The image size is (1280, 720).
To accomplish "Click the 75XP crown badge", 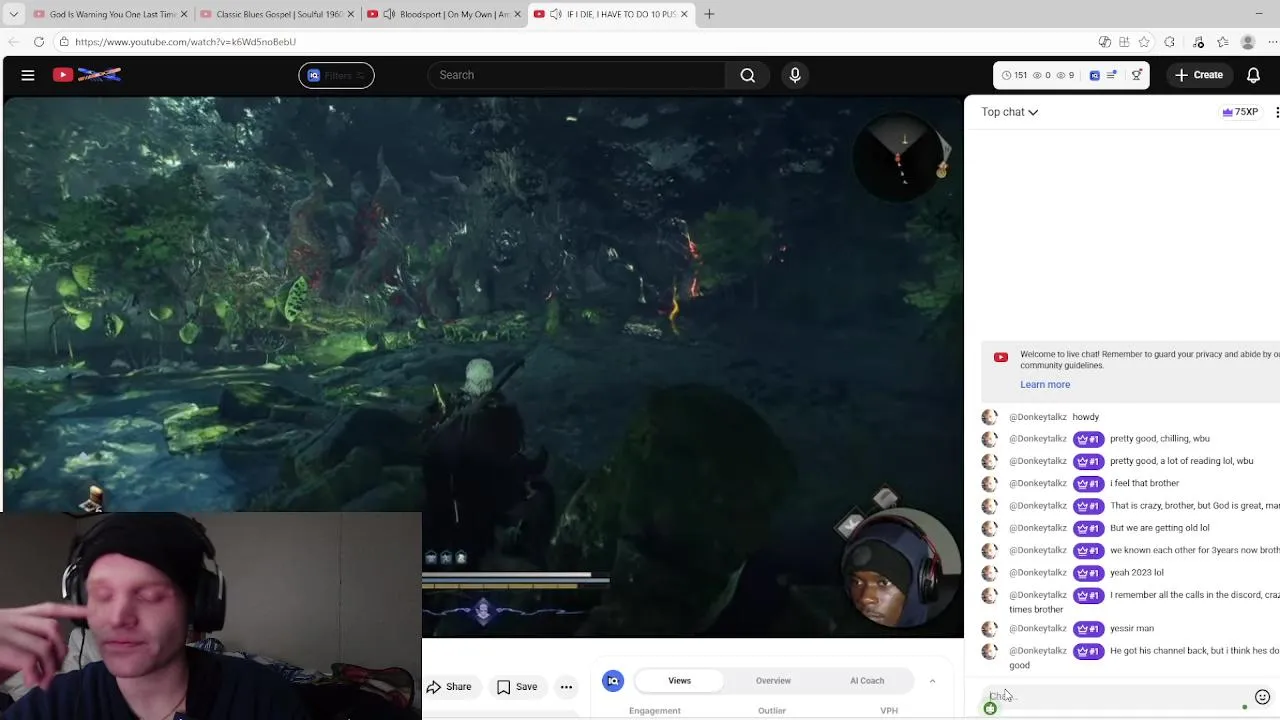I will 1240,112.
